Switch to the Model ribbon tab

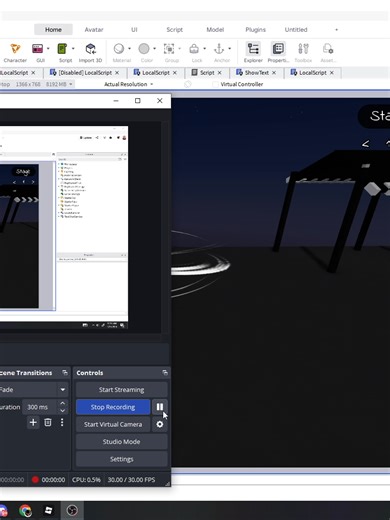point(215,30)
